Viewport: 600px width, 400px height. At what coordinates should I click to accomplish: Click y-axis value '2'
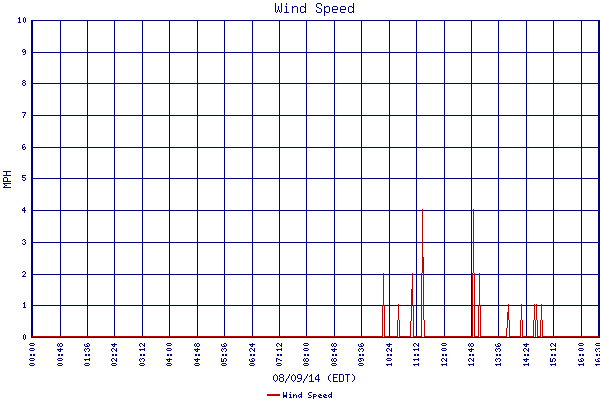pos(24,274)
